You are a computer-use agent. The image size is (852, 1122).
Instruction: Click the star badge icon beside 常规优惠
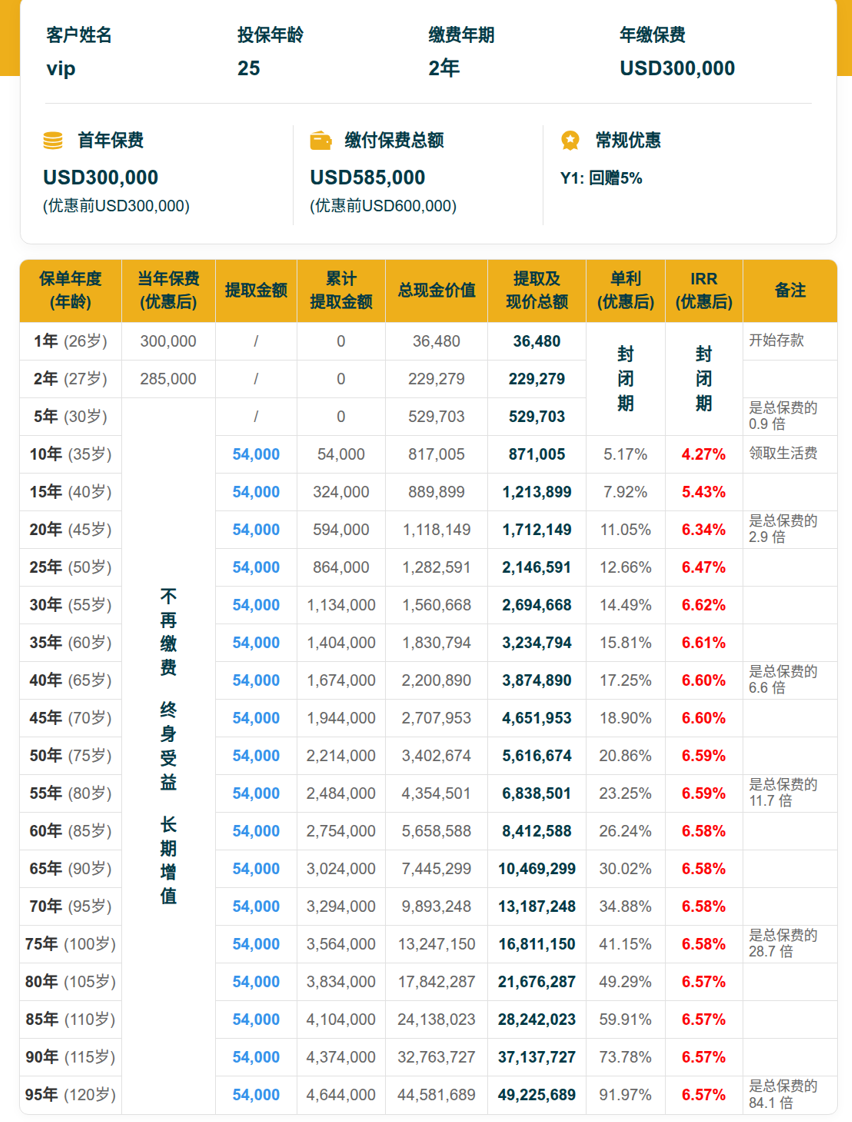(570, 140)
